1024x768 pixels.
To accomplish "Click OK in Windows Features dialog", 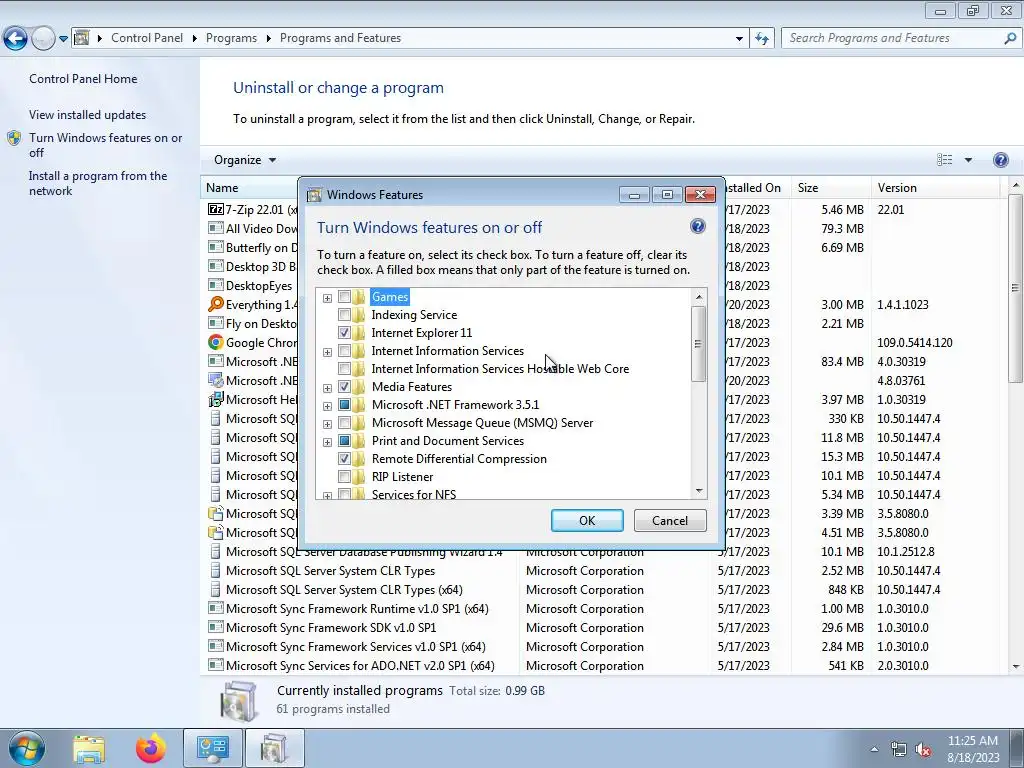I will (586, 520).
